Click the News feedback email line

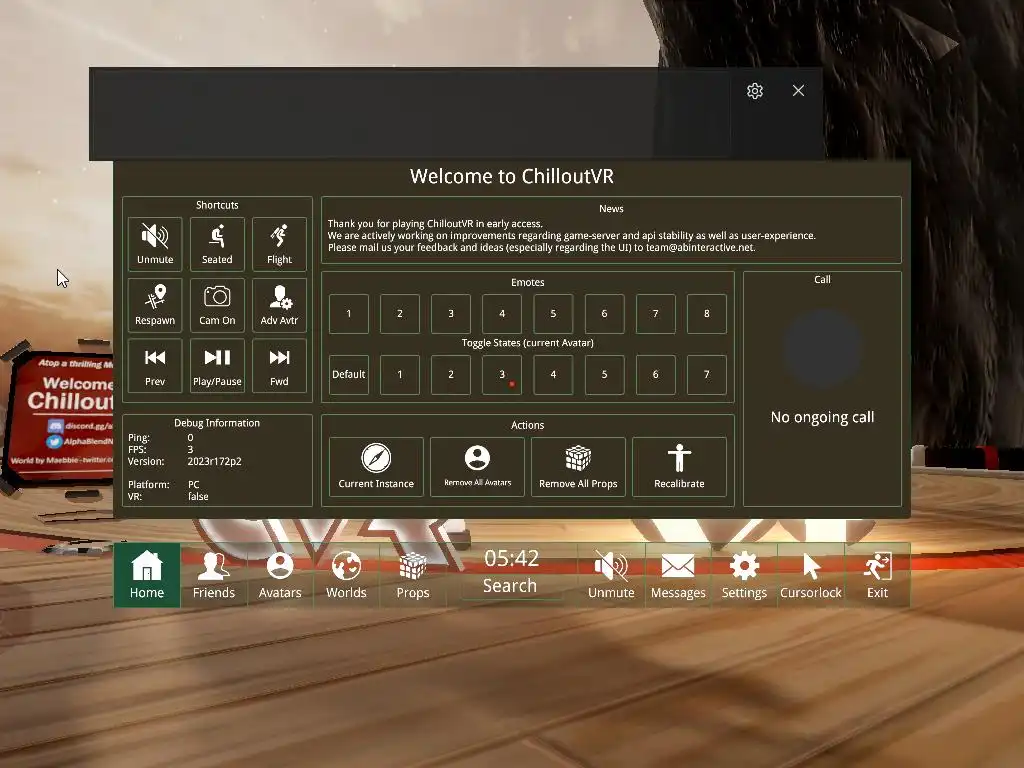coord(541,248)
